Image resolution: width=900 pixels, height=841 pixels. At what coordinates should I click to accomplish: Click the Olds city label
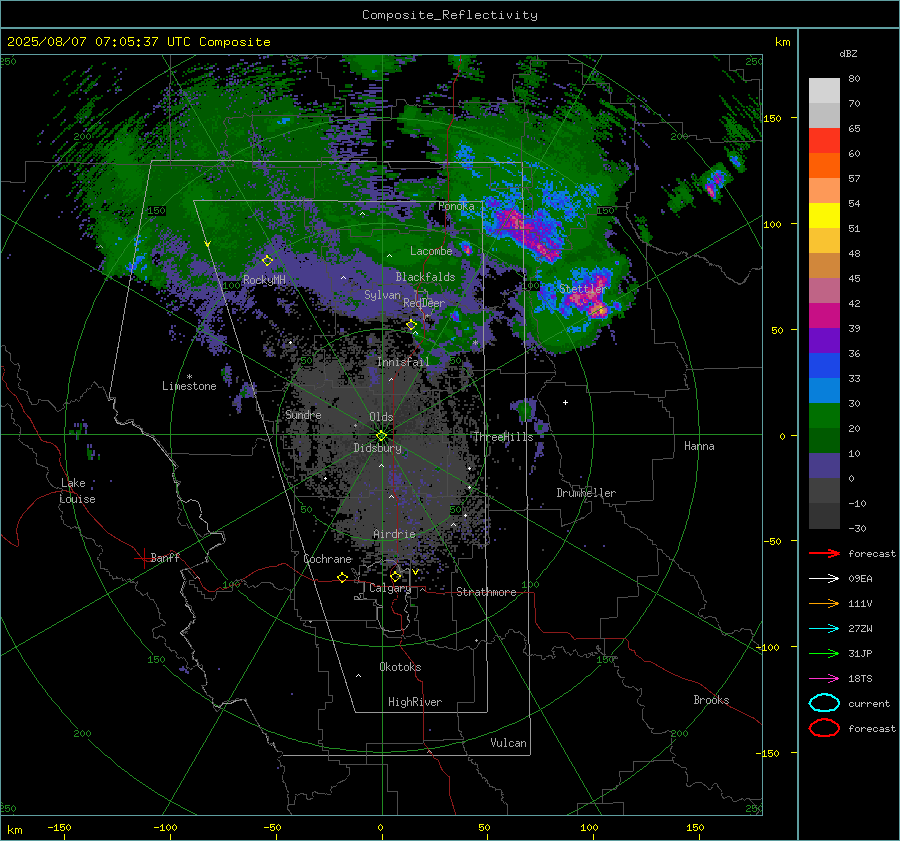(381, 417)
